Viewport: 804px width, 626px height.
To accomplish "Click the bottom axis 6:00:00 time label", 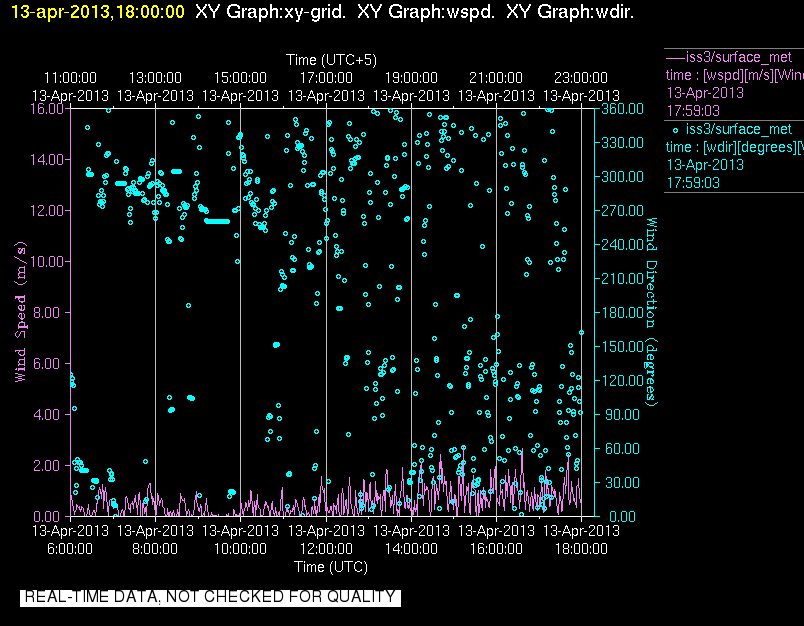I will tap(70, 549).
